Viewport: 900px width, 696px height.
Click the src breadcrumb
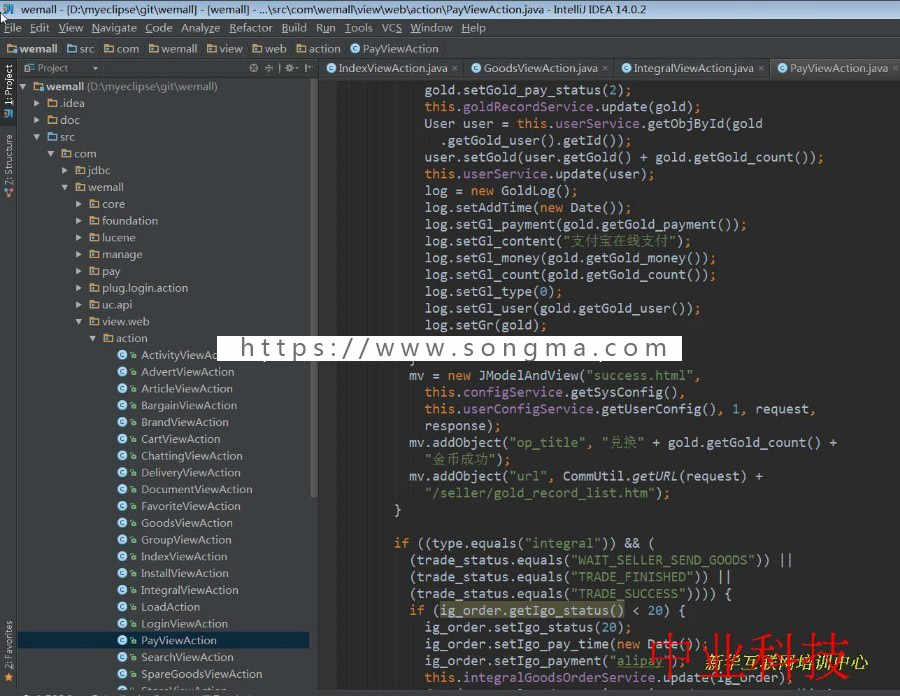pyautogui.click(x=81, y=49)
